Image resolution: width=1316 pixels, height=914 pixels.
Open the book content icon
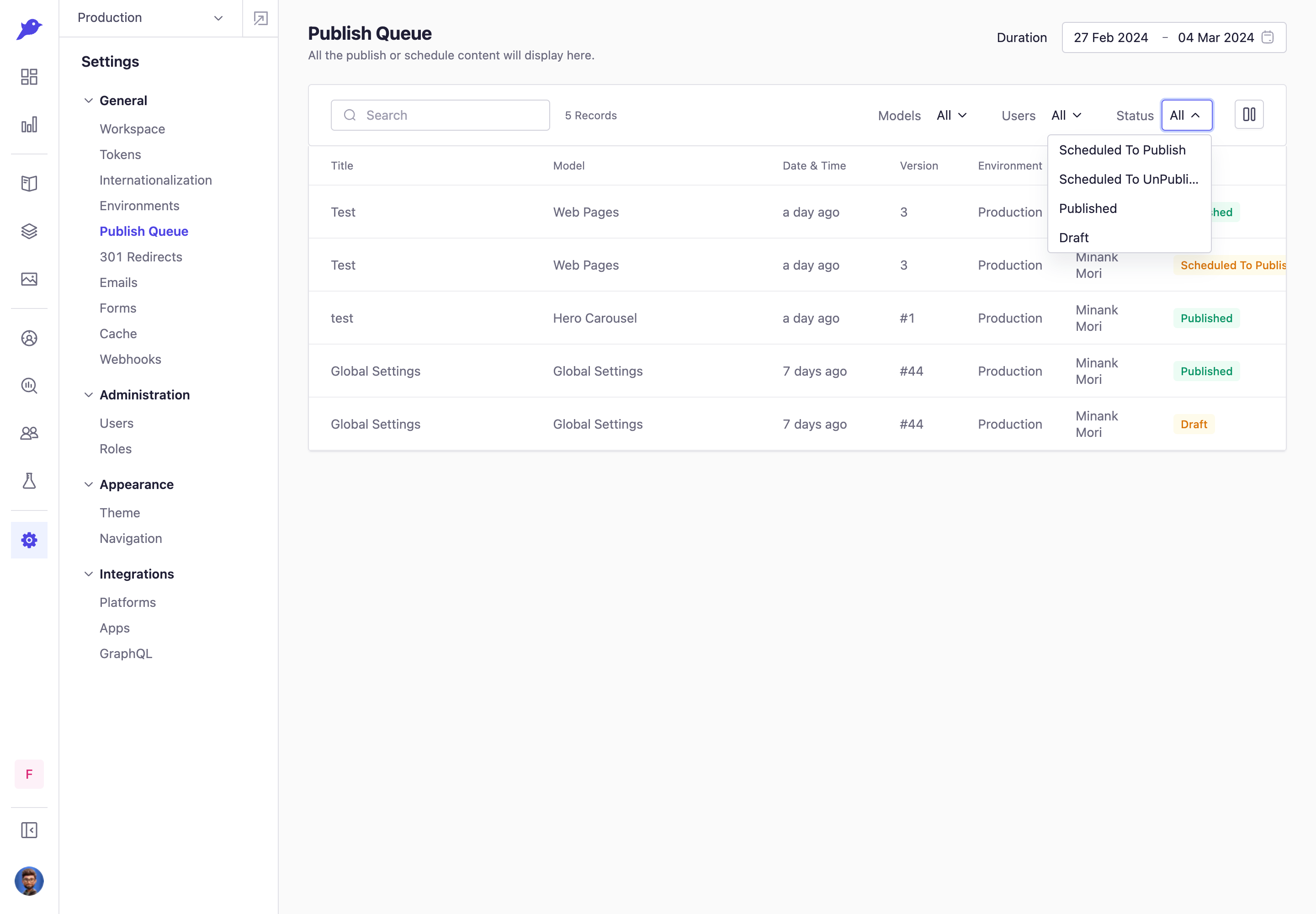pyautogui.click(x=29, y=183)
